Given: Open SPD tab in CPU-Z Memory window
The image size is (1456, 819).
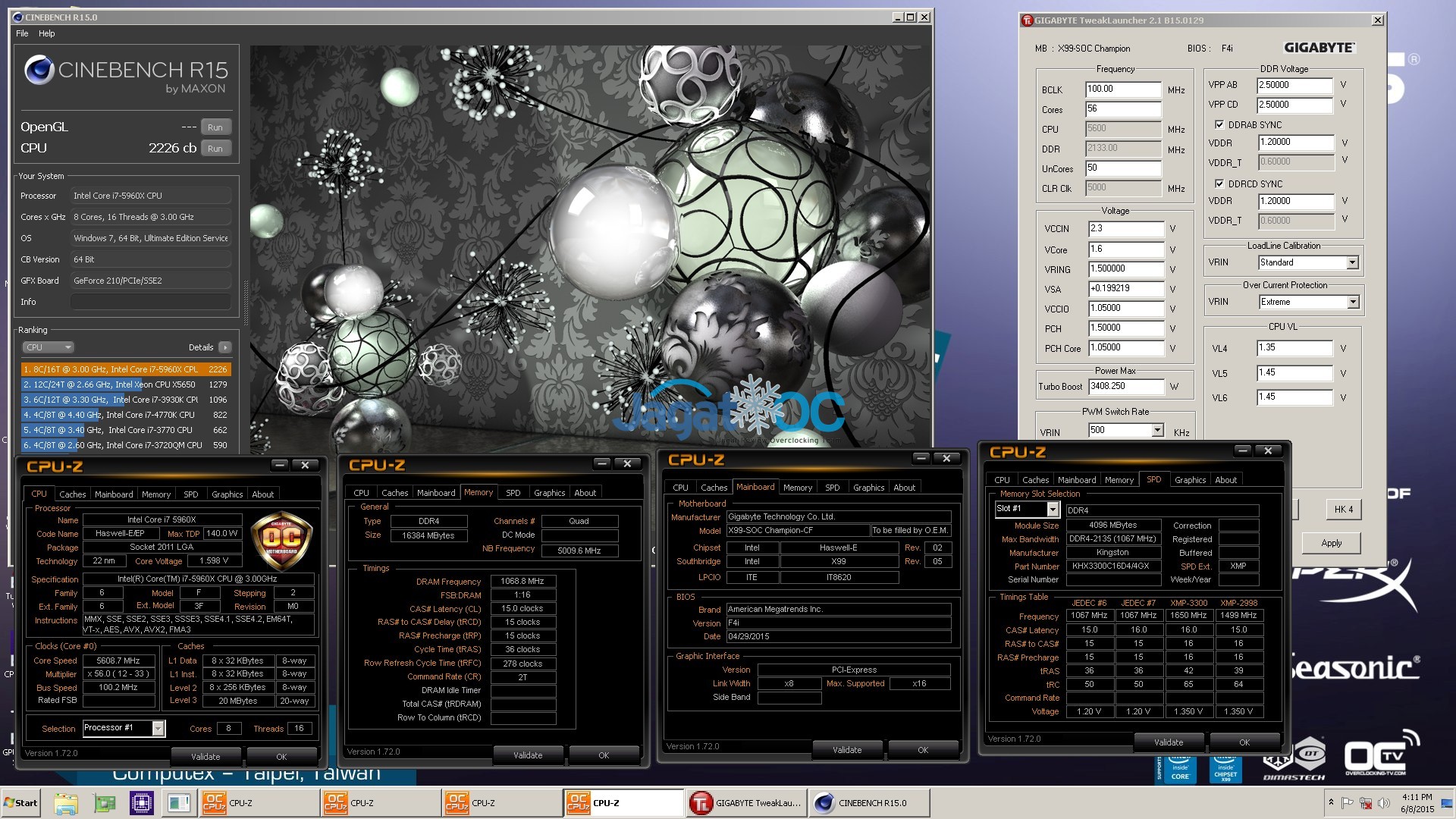Looking at the screenshot, I should pyautogui.click(x=513, y=492).
